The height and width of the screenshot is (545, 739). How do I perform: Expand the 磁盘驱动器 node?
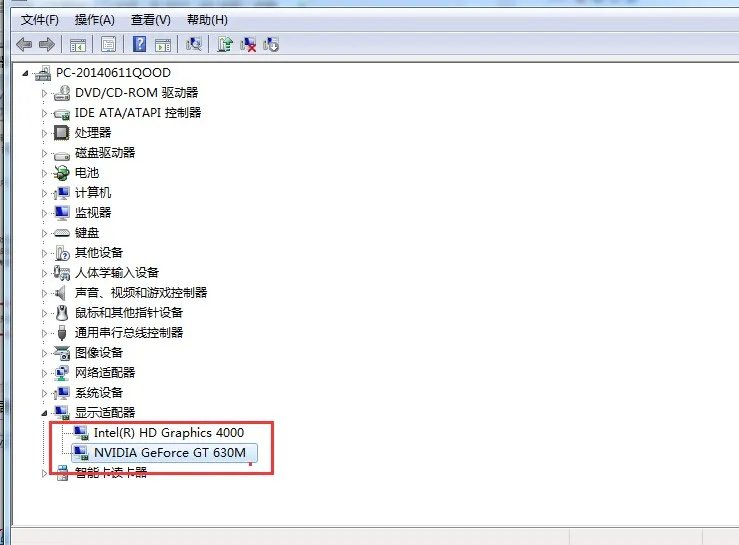[44, 153]
